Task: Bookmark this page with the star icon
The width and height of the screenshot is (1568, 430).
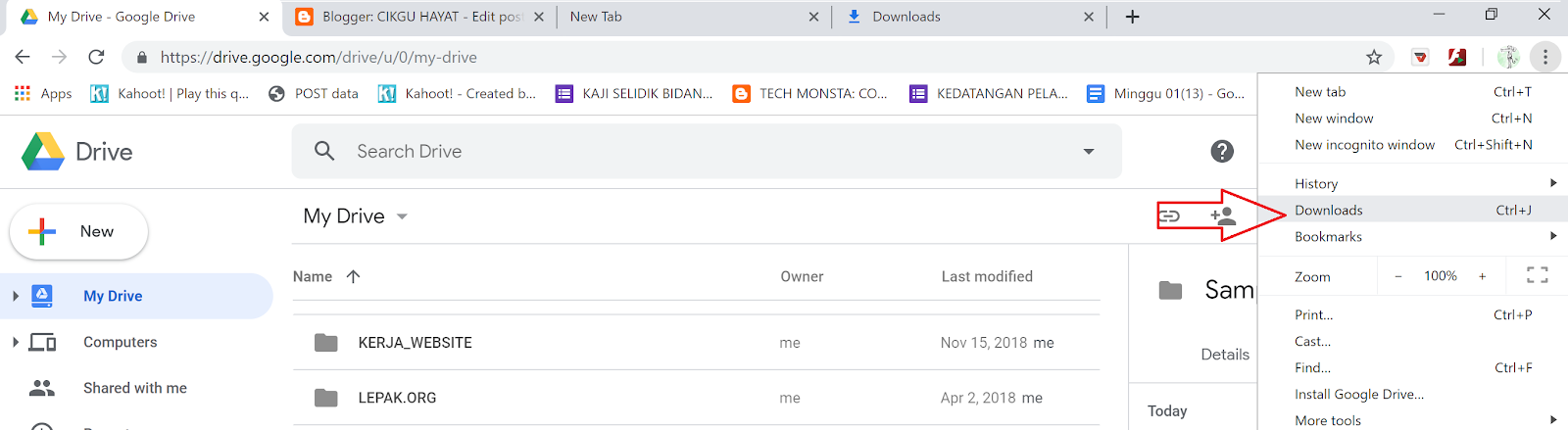Action: pyautogui.click(x=1374, y=57)
